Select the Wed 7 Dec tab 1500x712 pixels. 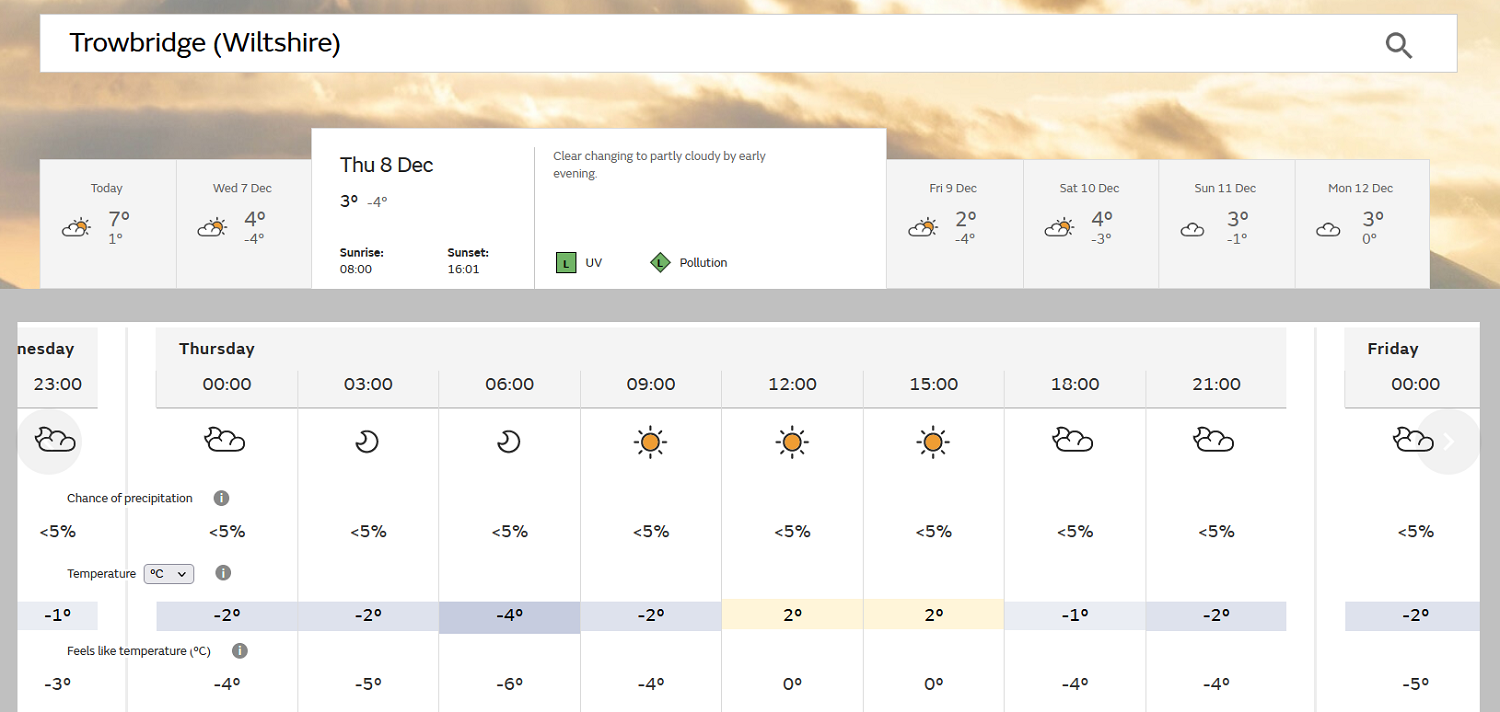(x=242, y=223)
